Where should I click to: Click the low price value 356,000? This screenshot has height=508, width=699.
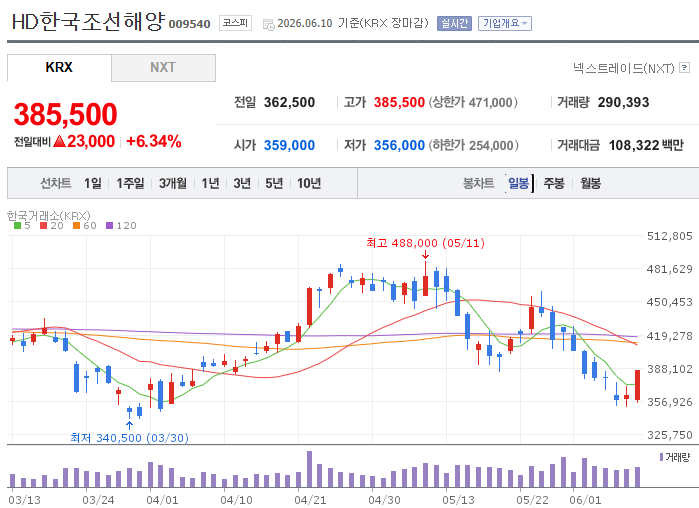click(x=399, y=145)
